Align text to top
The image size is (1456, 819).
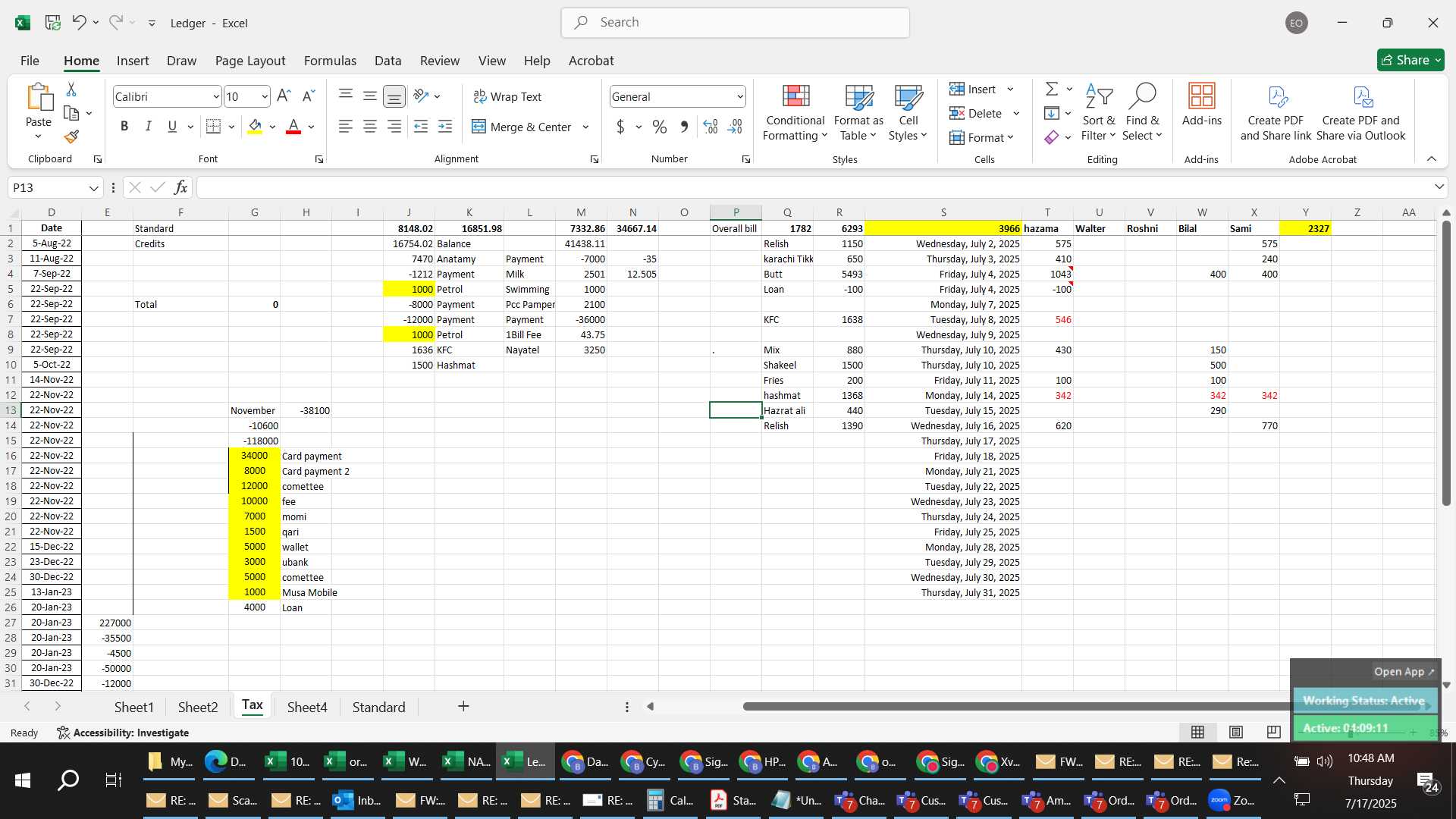click(346, 96)
